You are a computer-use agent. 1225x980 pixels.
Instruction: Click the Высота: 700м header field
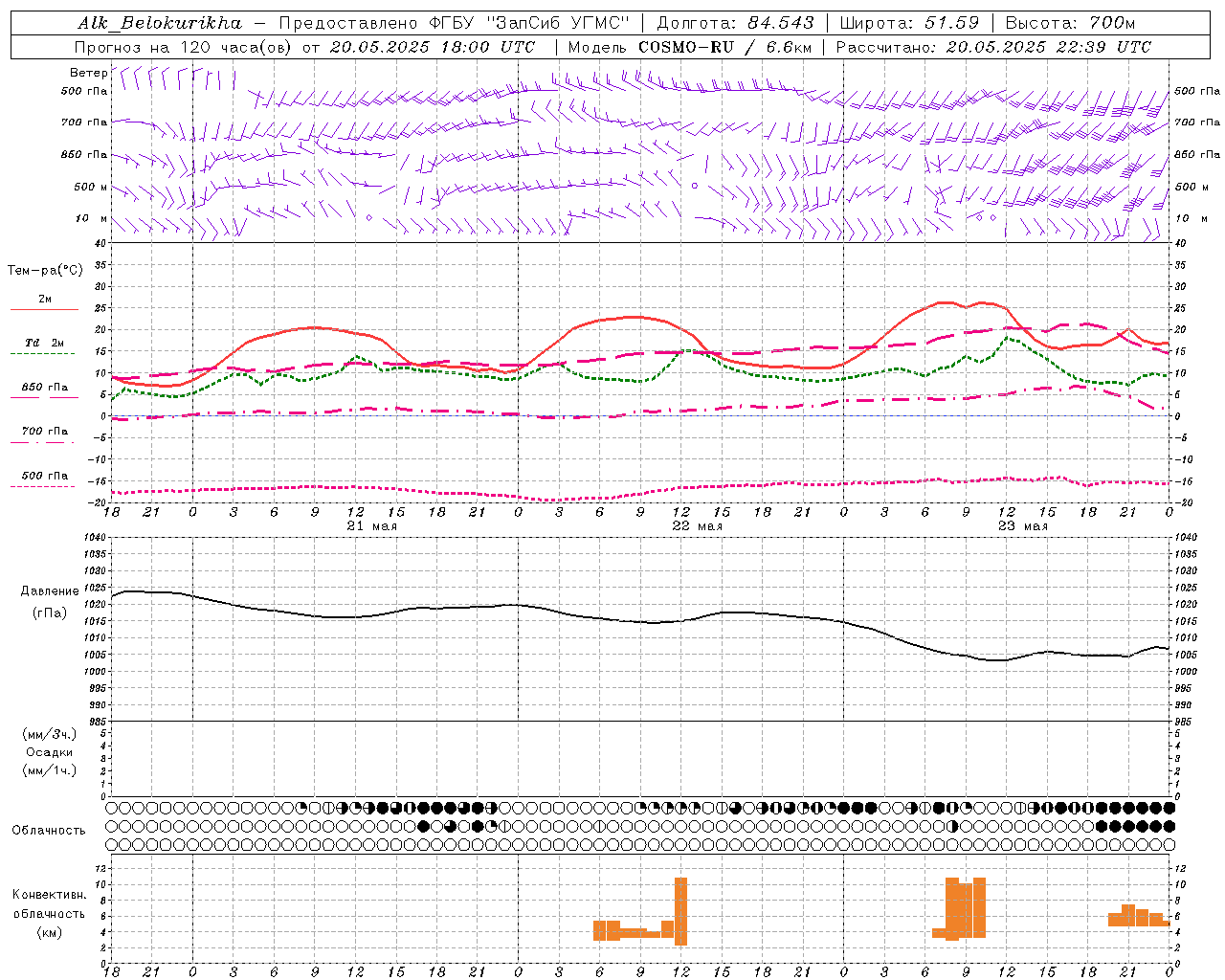coord(1070,23)
